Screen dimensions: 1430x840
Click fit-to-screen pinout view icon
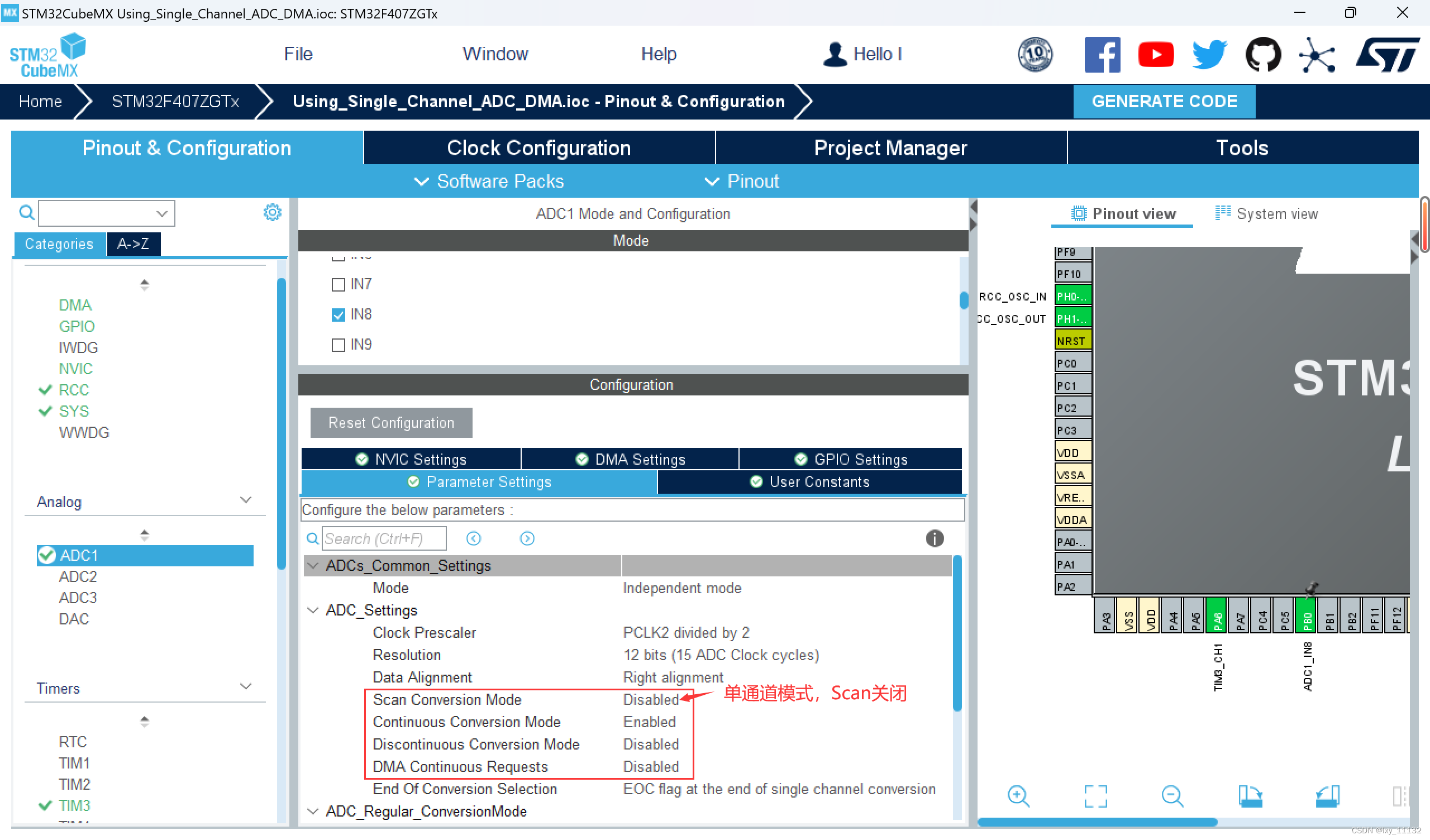click(x=1095, y=796)
